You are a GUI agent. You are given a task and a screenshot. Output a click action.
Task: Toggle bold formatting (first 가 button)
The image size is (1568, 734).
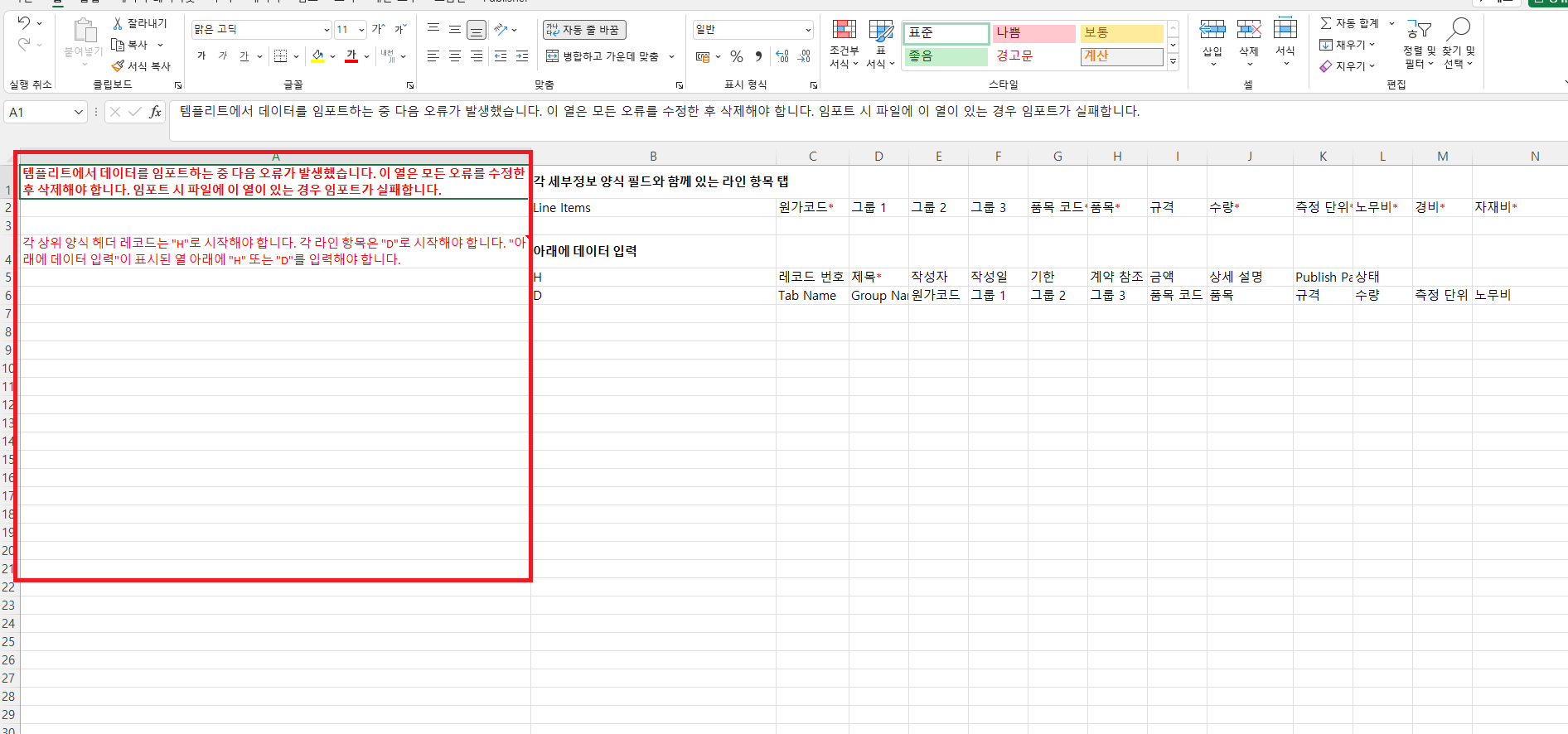(x=201, y=56)
